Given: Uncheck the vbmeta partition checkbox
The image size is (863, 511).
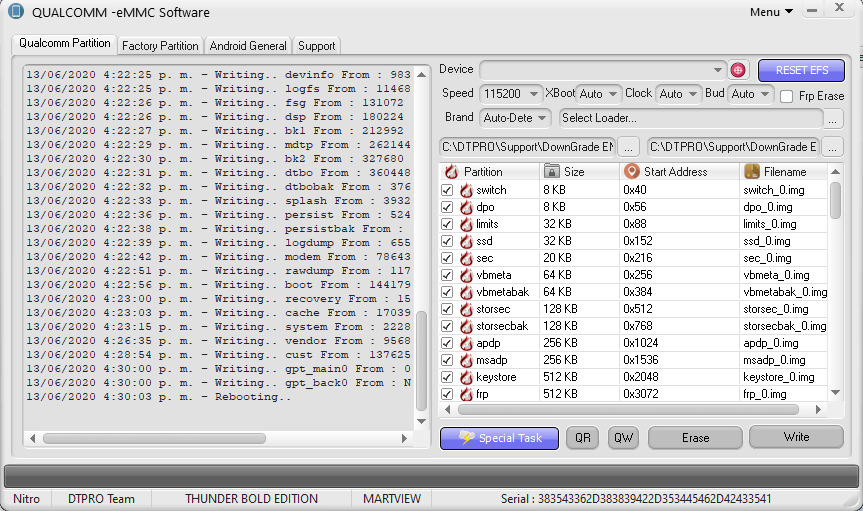Looking at the screenshot, I should click(x=447, y=275).
